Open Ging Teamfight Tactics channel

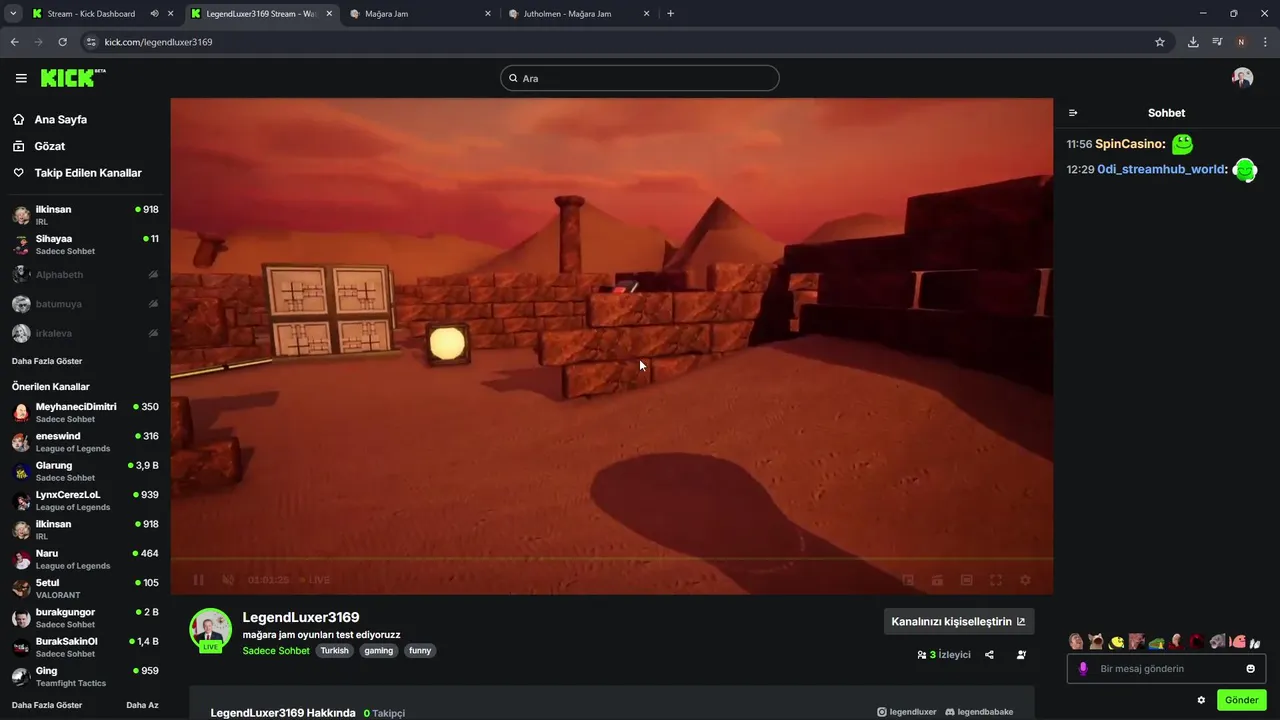(85, 676)
